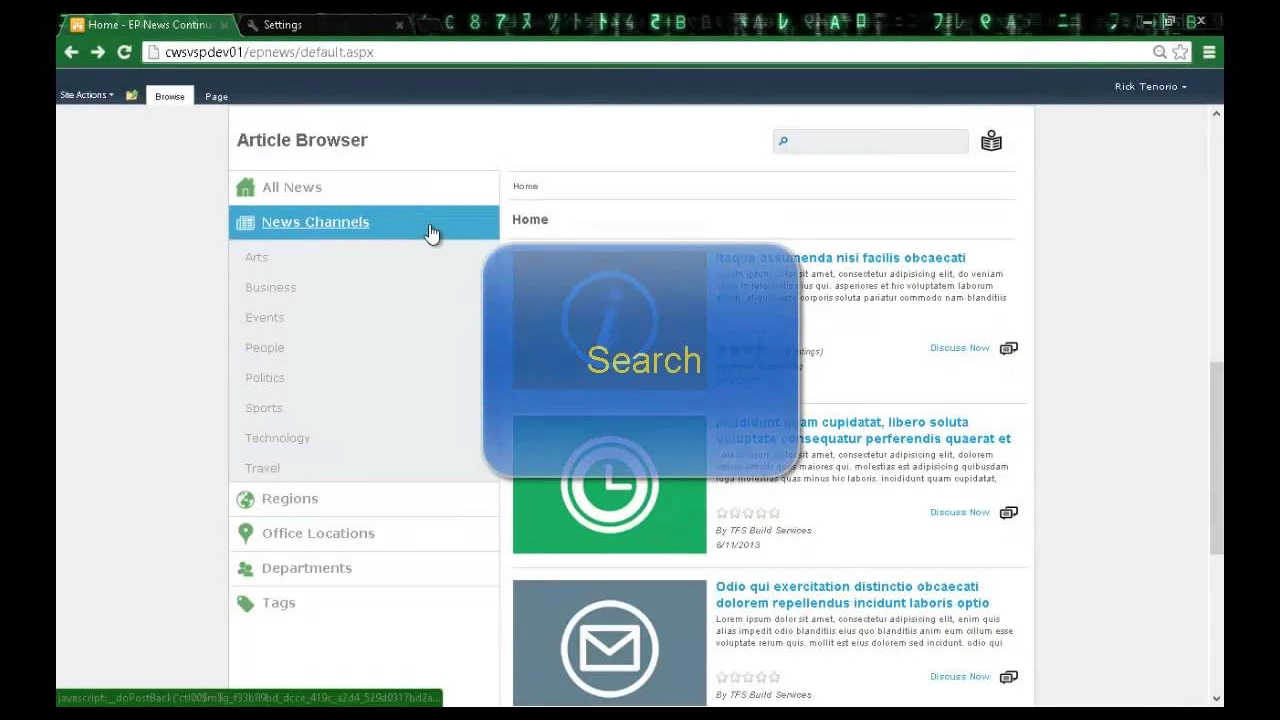Open the Technology channel

277,437
